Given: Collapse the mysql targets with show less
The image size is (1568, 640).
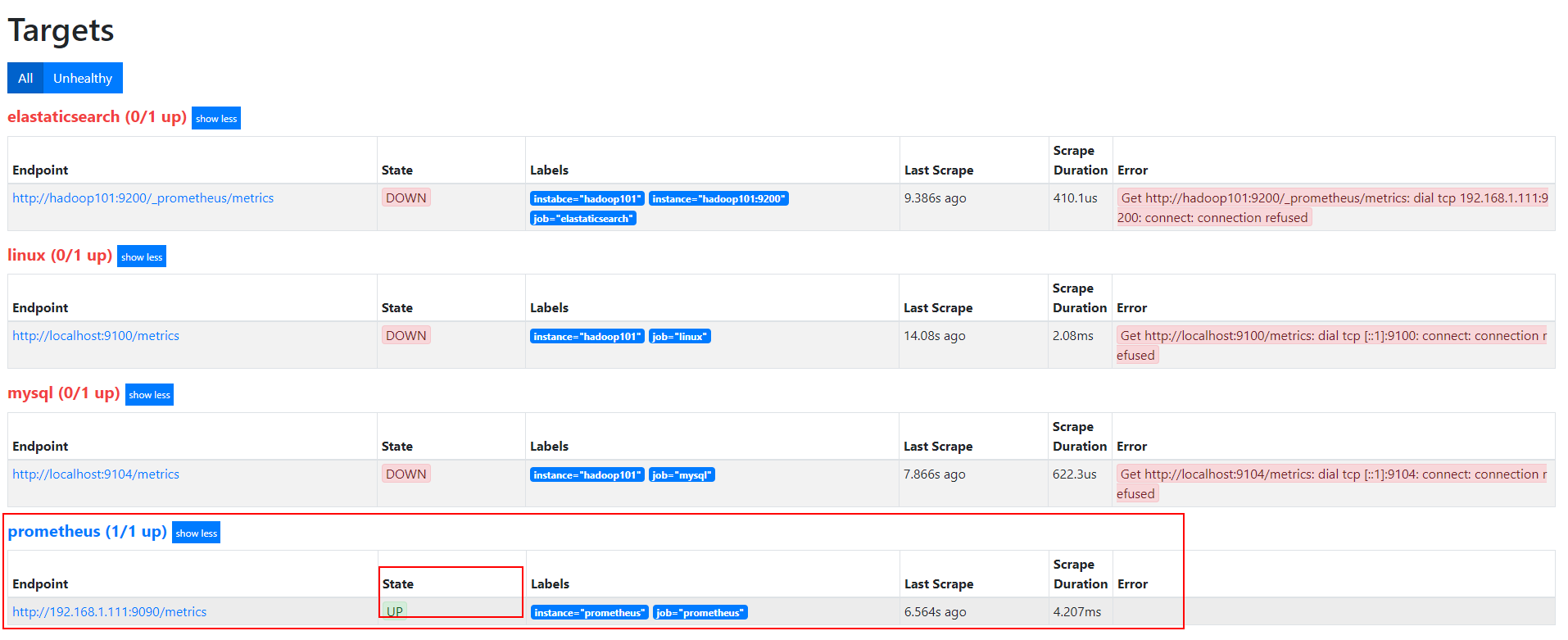Looking at the screenshot, I should pyautogui.click(x=149, y=394).
